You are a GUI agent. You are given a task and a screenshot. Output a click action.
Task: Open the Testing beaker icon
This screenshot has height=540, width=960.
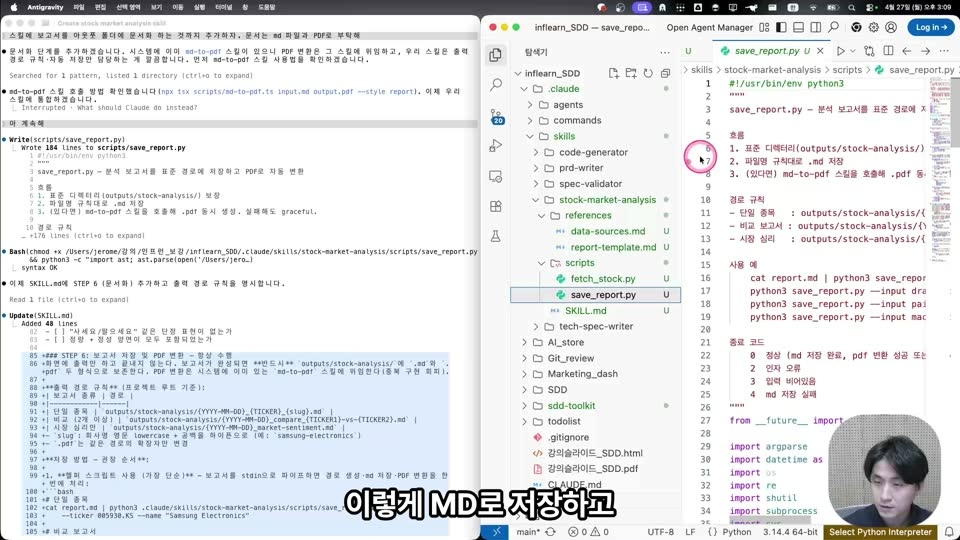[x=495, y=236]
